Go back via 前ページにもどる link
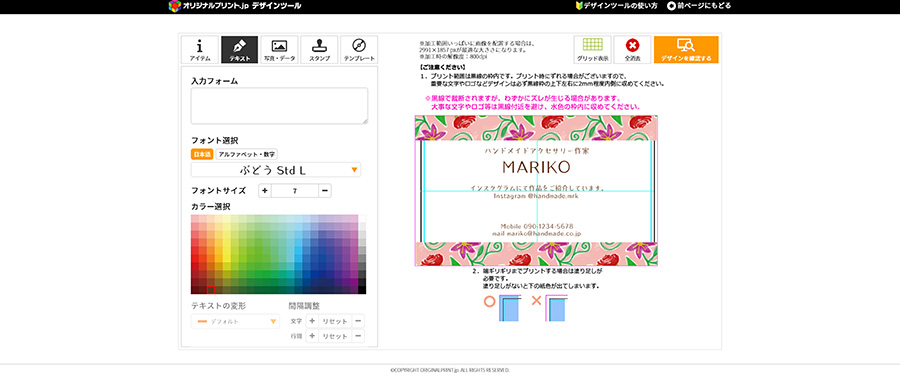900x384 pixels. 699,6
